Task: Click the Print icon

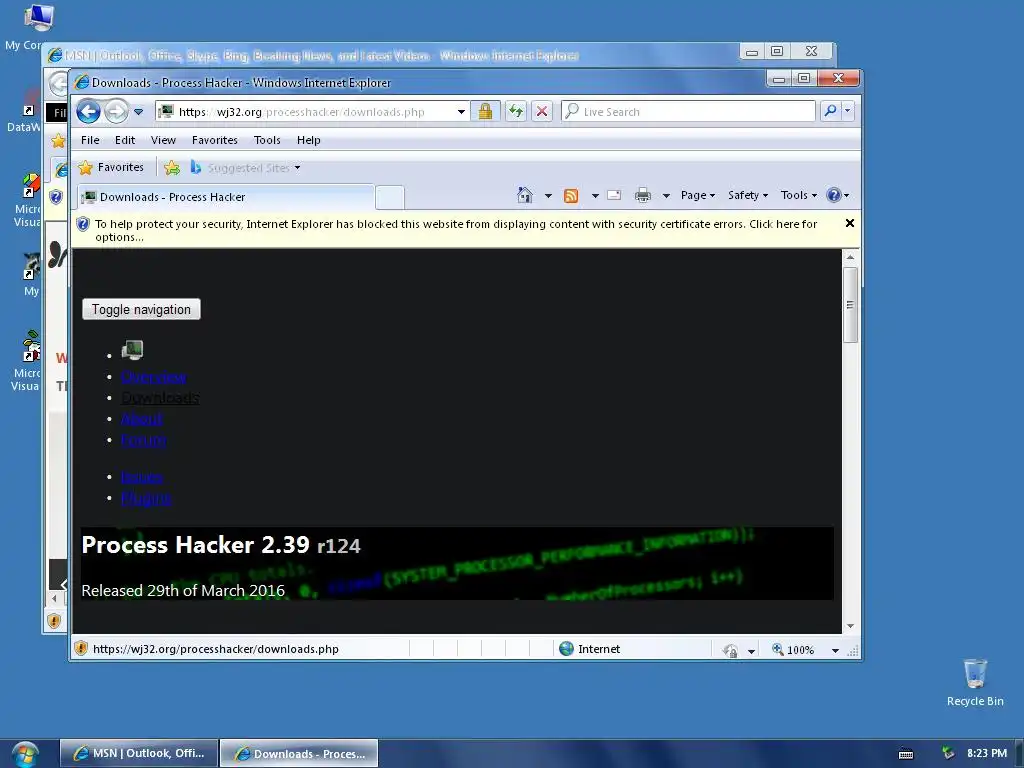Action: tap(643, 195)
